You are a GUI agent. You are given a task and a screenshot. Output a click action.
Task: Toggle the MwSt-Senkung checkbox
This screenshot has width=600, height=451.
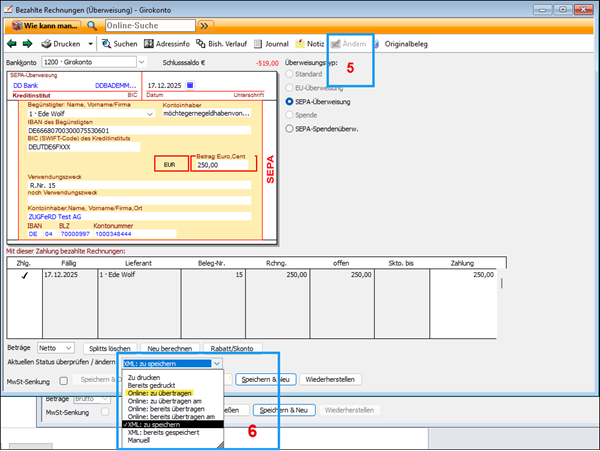coord(64,380)
